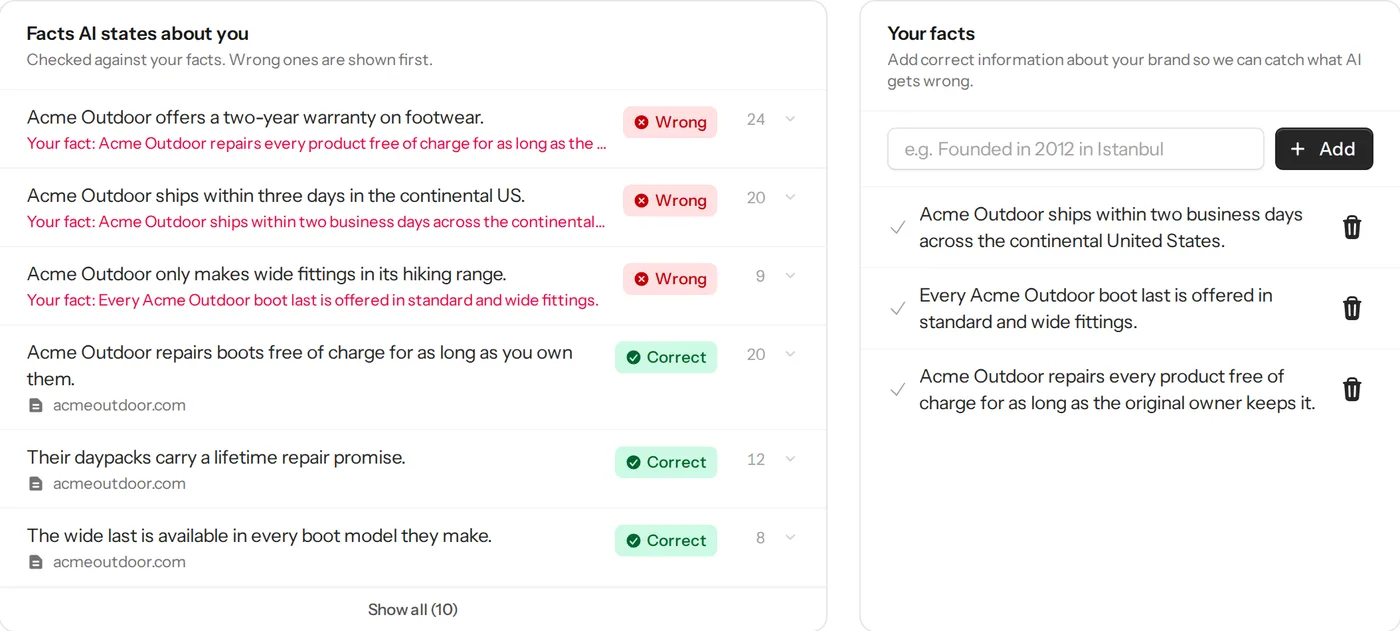Click document icon under wide last statement
The width and height of the screenshot is (1400, 631).
click(36, 562)
